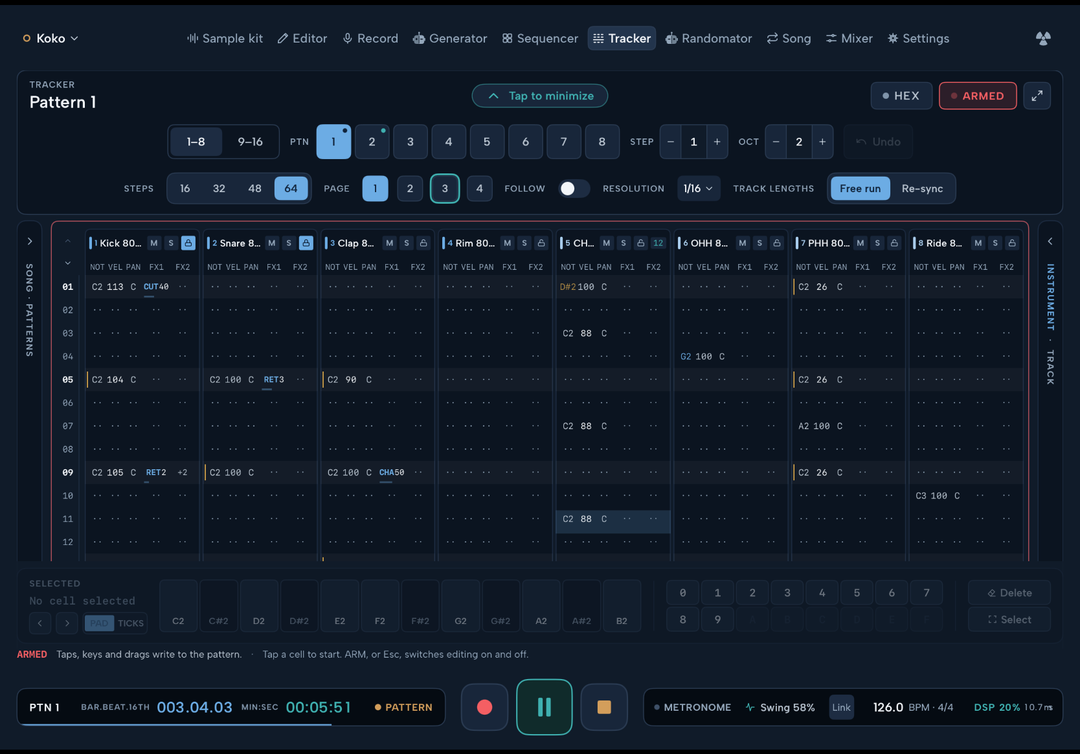Solo the Clap 8 track
The width and height of the screenshot is (1080, 754).
pyautogui.click(x=406, y=243)
